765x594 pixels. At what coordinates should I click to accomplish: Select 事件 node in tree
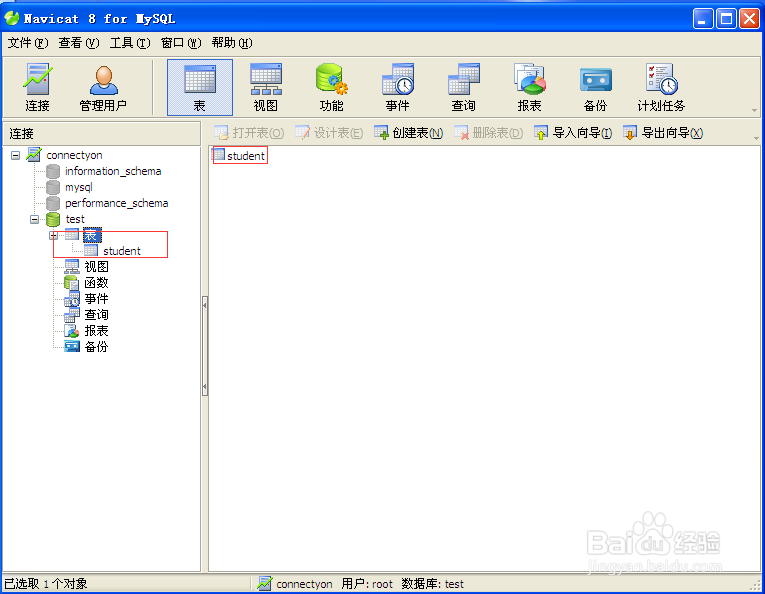[96, 299]
